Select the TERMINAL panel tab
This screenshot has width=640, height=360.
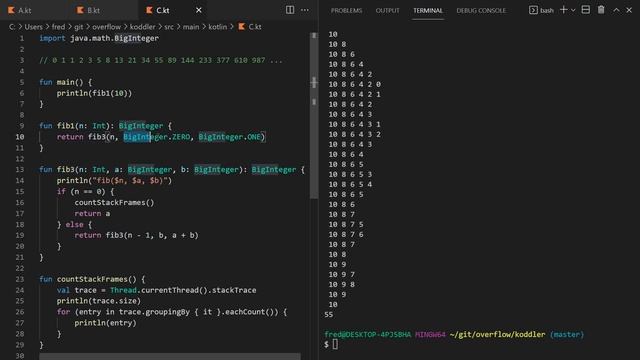tap(428, 11)
